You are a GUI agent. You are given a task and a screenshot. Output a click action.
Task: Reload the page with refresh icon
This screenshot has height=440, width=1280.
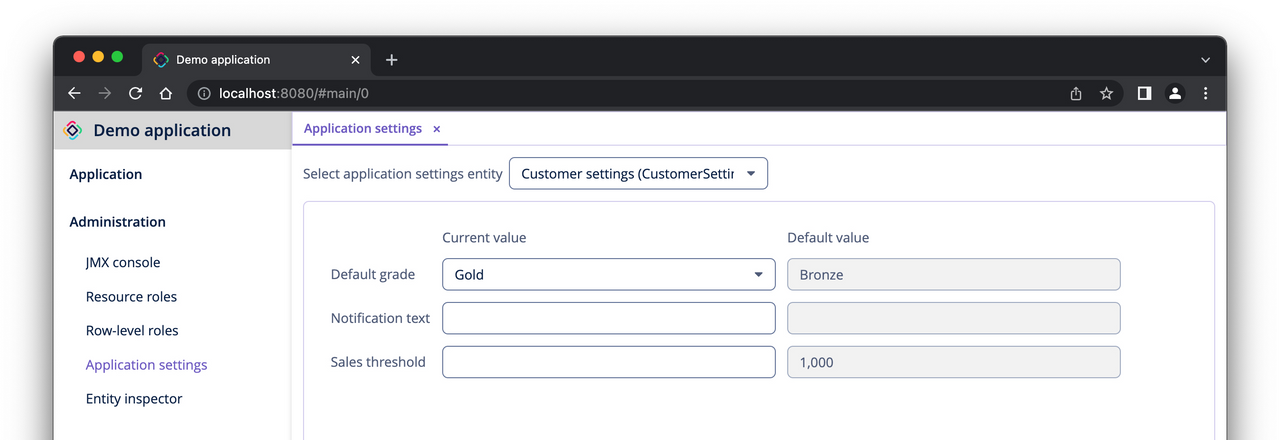(x=135, y=93)
